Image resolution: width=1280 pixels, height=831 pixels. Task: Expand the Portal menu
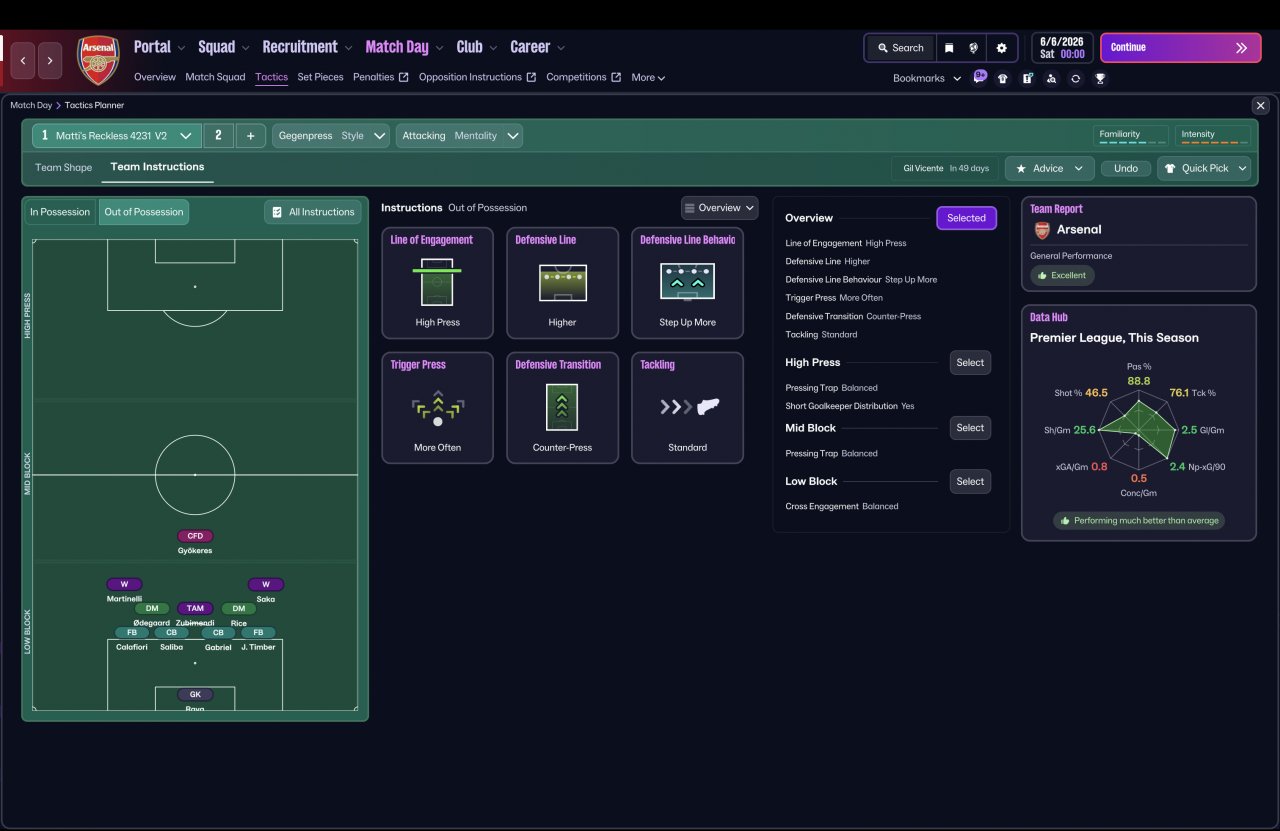pos(159,47)
